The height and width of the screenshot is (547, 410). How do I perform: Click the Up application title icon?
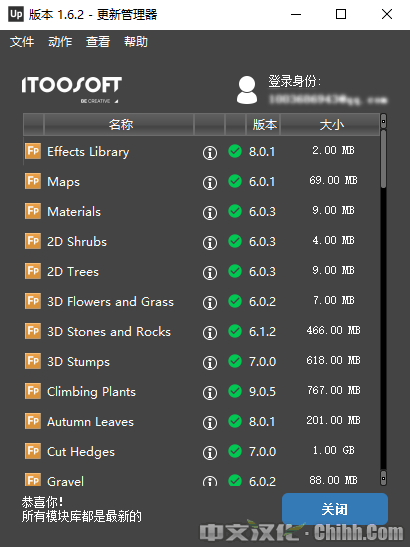click(16, 14)
